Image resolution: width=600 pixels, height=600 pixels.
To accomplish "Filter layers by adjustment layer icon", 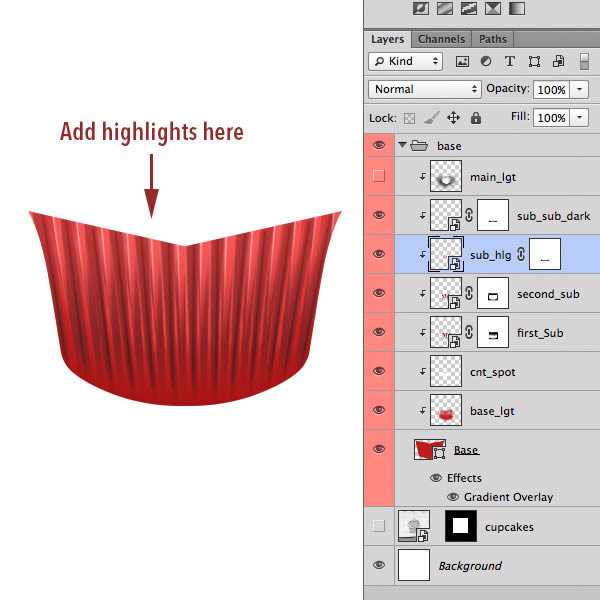I will (x=487, y=62).
